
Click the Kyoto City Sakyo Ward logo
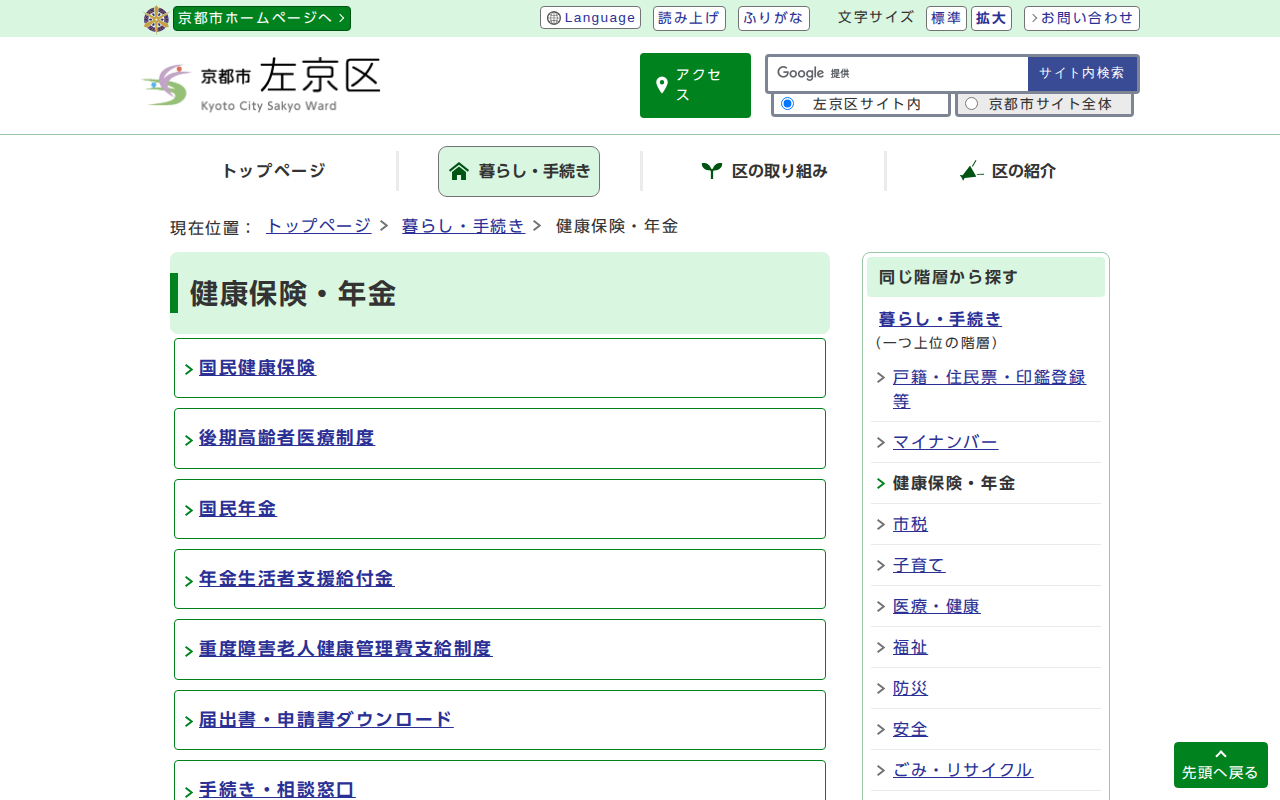coord(261,85)
